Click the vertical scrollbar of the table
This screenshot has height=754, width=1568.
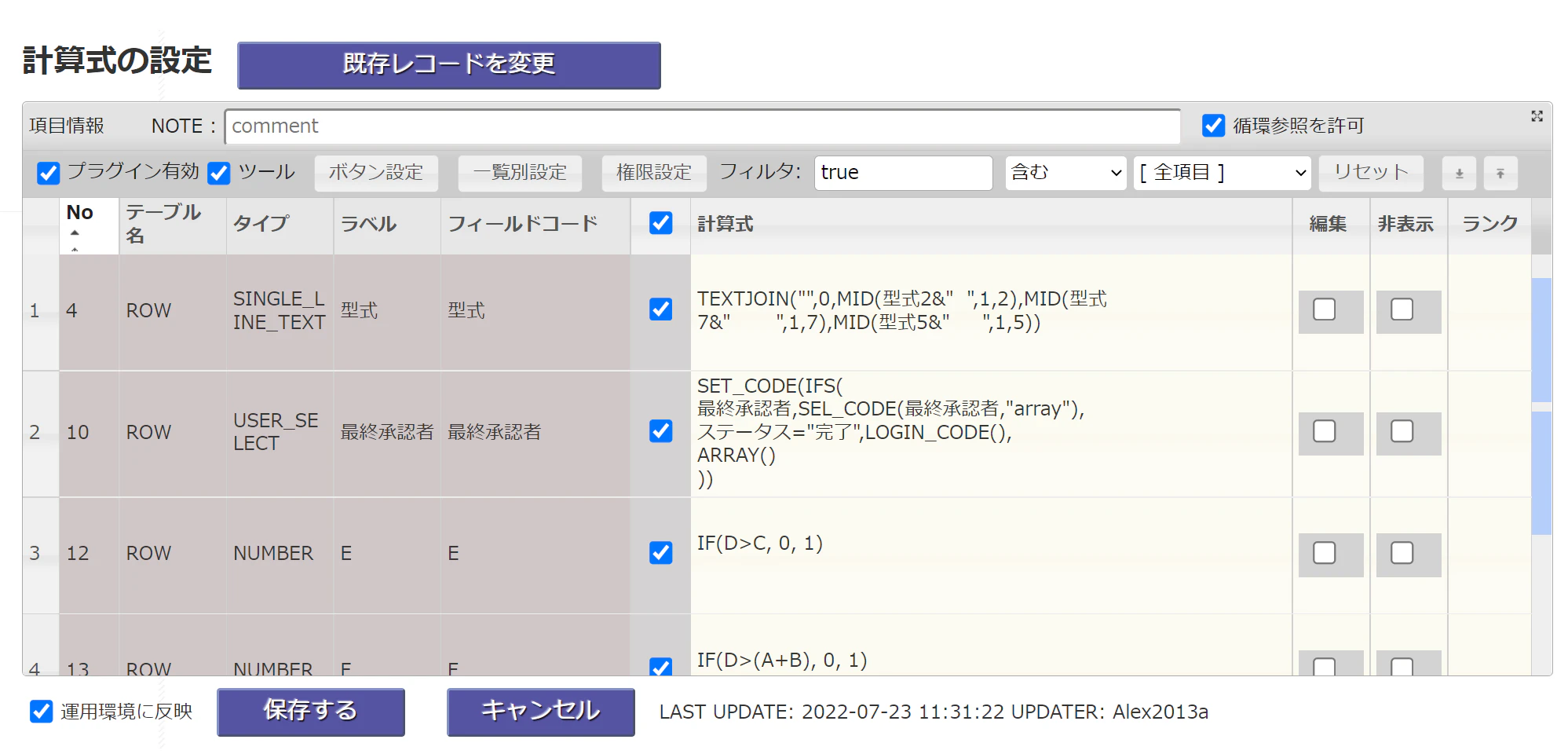1541,463
